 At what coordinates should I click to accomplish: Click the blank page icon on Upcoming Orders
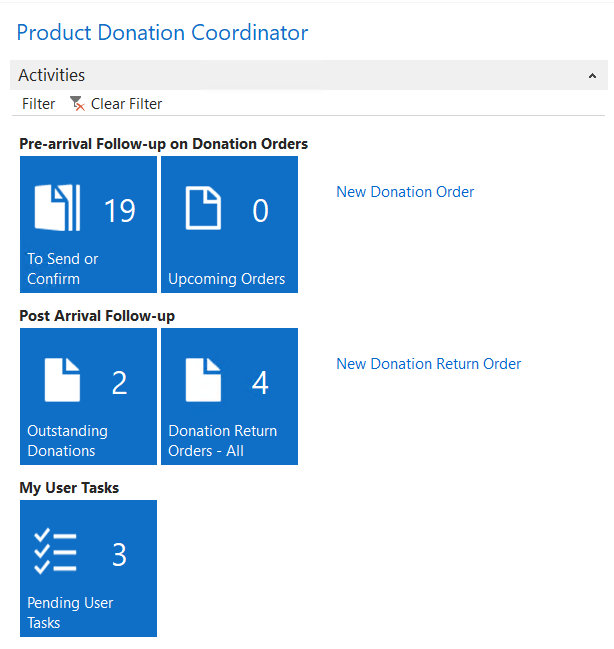(202, 208)
